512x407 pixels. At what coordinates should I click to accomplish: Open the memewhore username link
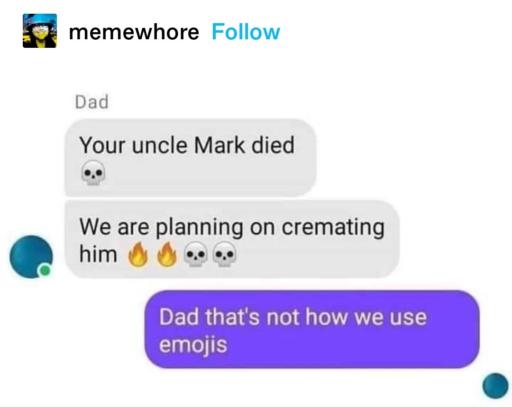coord(134,32)
